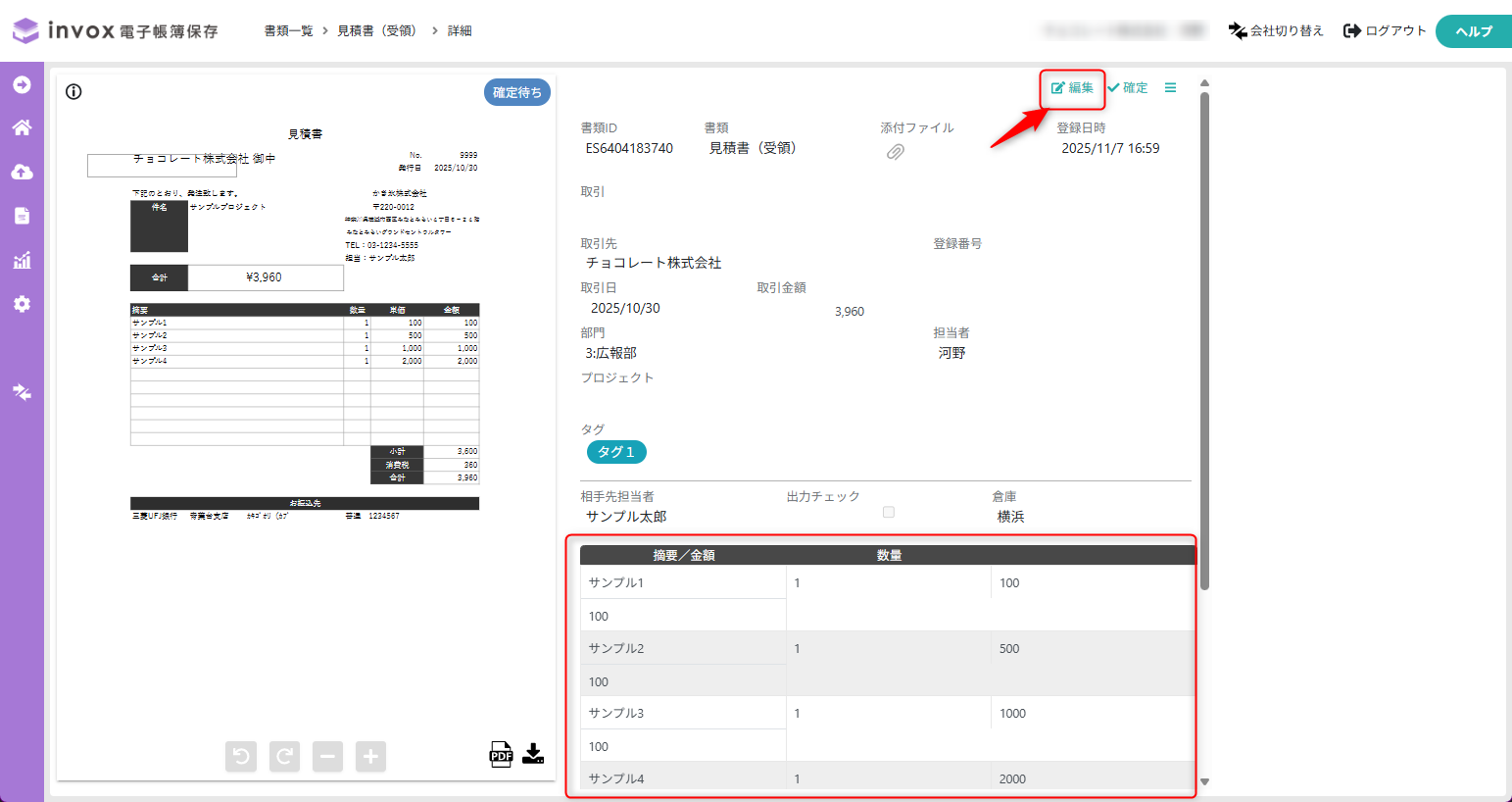Toggle the 出力チェック checkbox
Viewport: 1512px width, 802px height.
[x=889, y=512]
